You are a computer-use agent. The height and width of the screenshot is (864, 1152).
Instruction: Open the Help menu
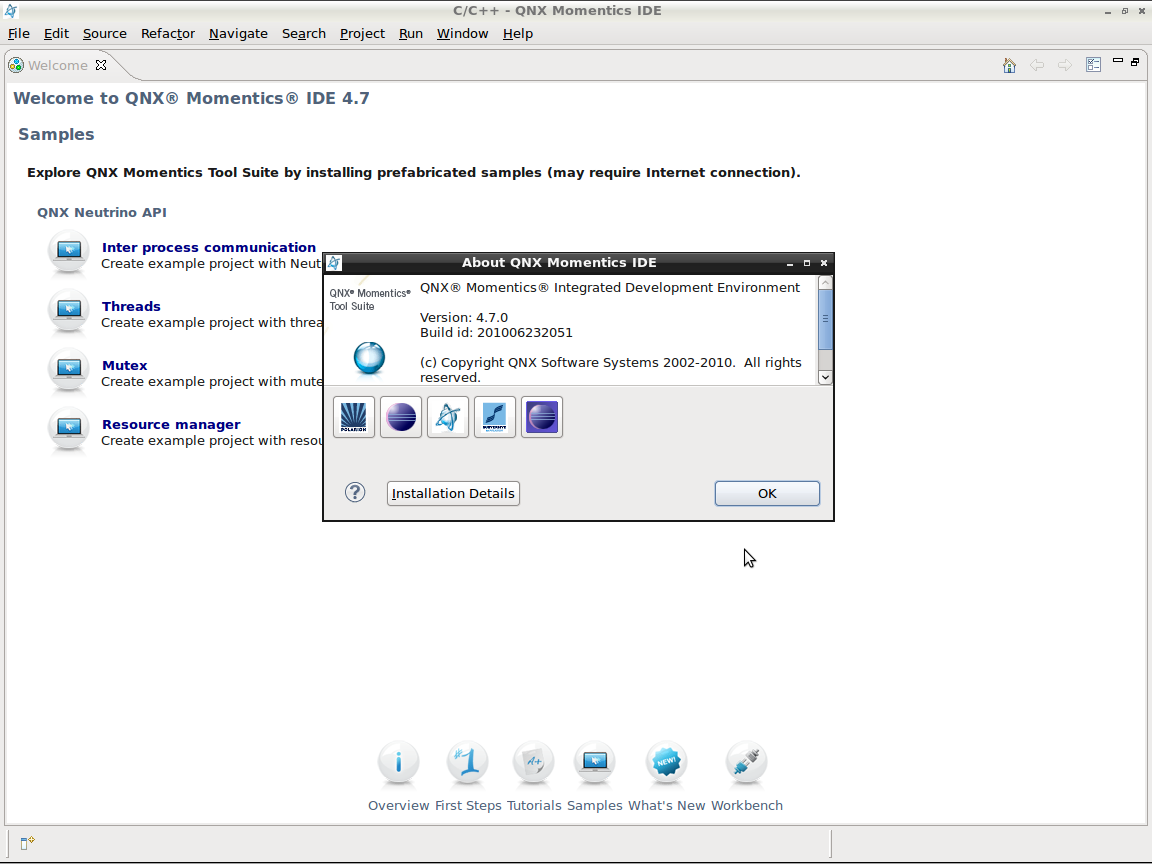coord(517,33)
